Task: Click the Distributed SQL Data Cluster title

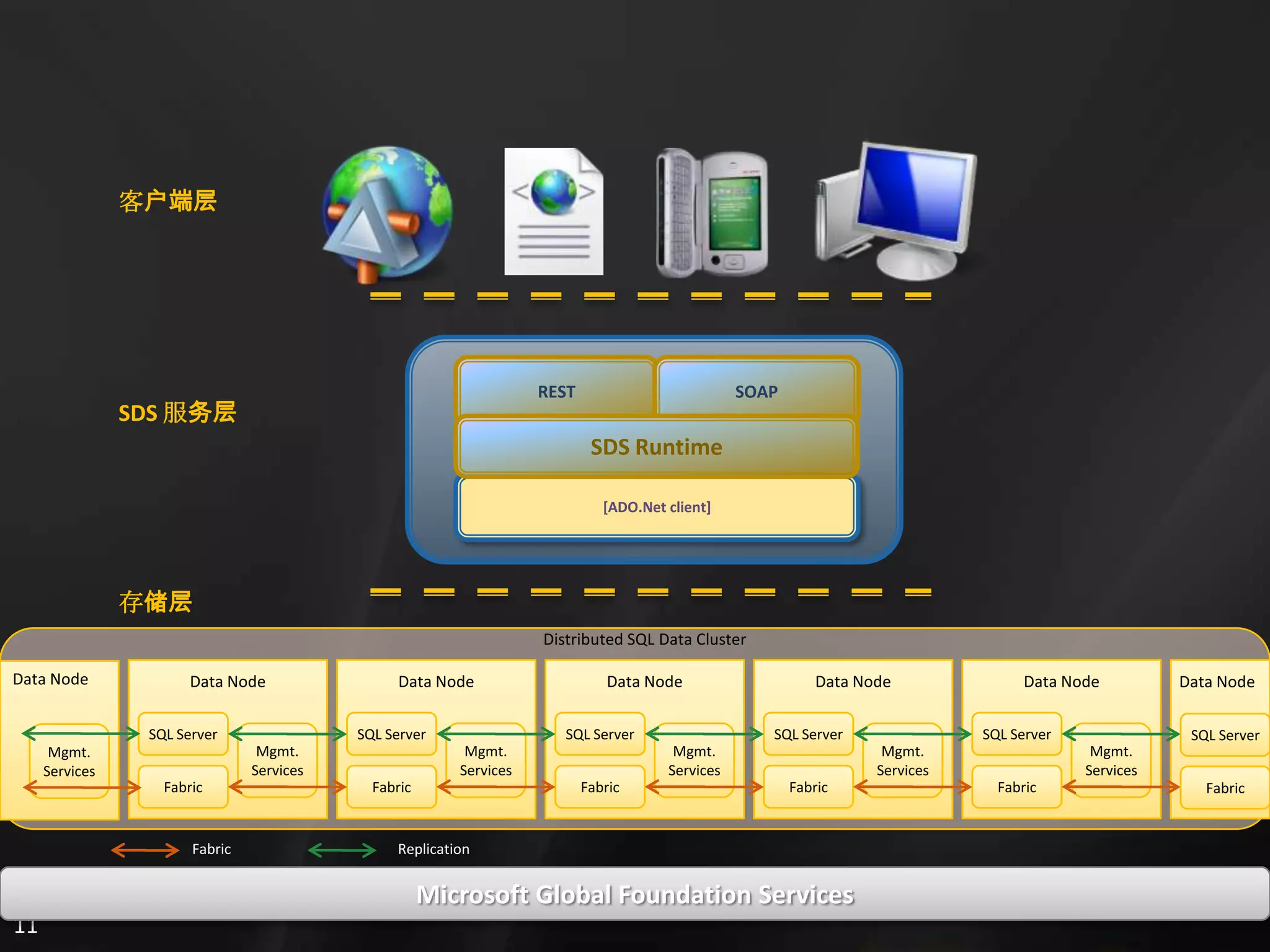Action: point(644,639)
